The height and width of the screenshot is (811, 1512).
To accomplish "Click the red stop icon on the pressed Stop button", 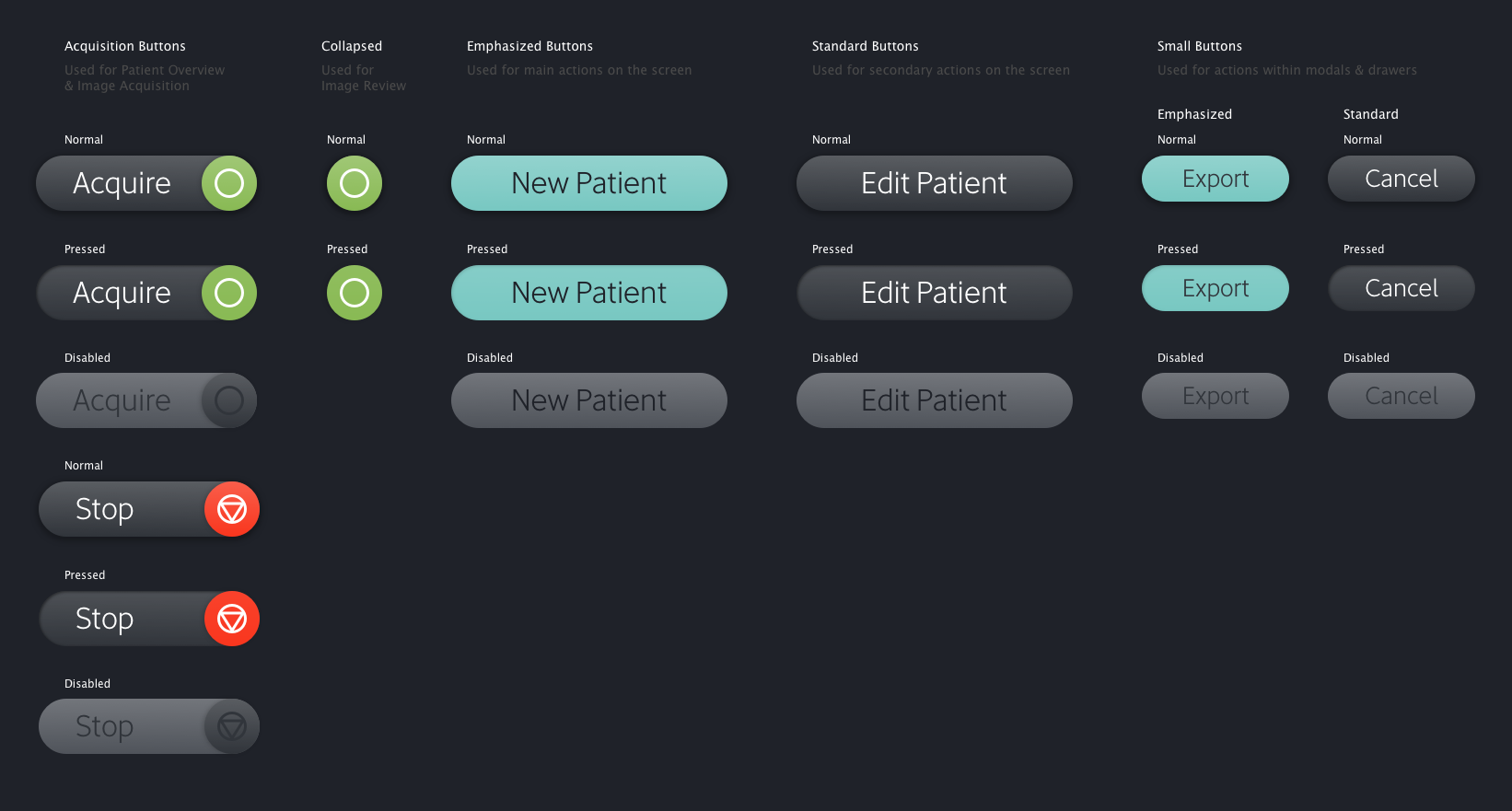I will coord(232,619).
